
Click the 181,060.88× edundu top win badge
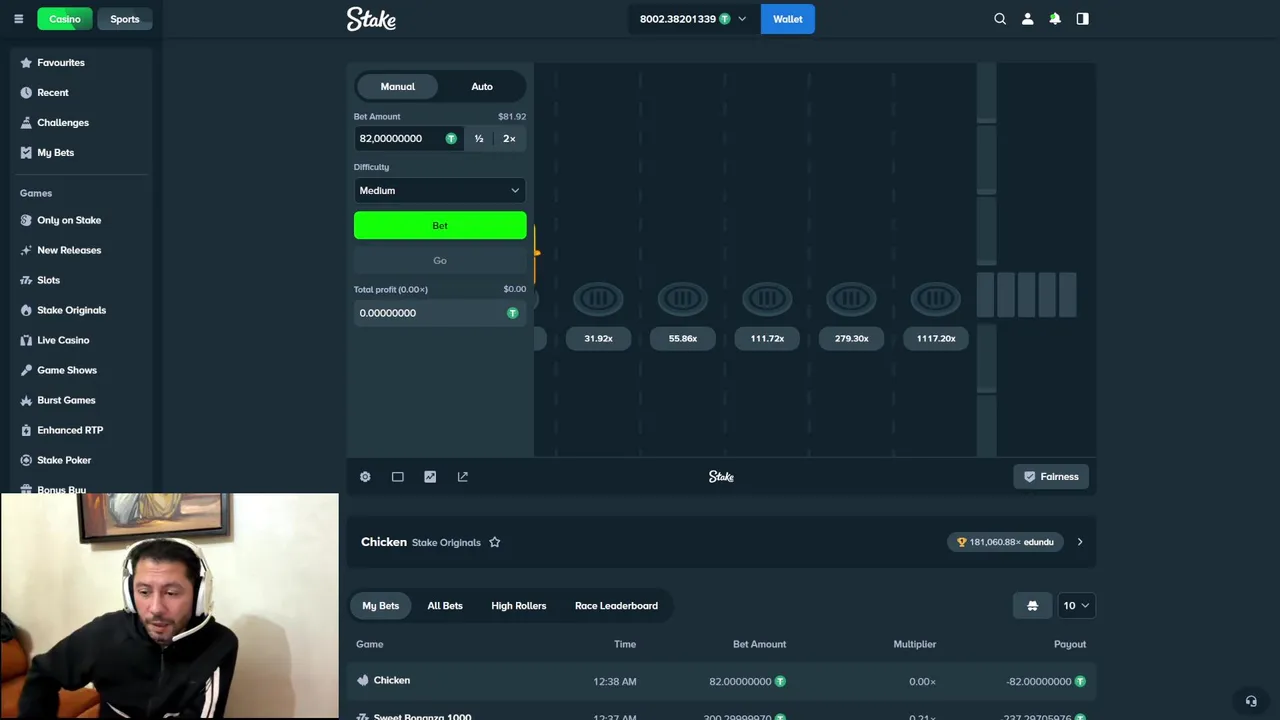[1006, 542]
